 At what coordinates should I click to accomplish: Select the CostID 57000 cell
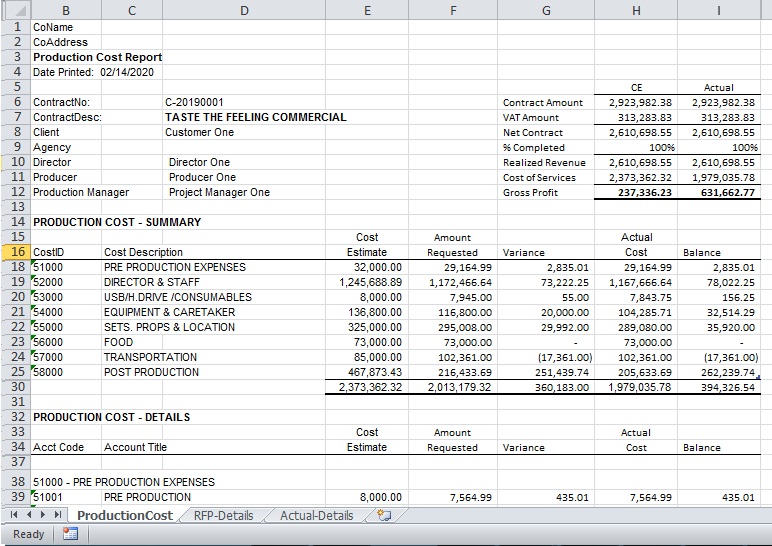point(50,357)
